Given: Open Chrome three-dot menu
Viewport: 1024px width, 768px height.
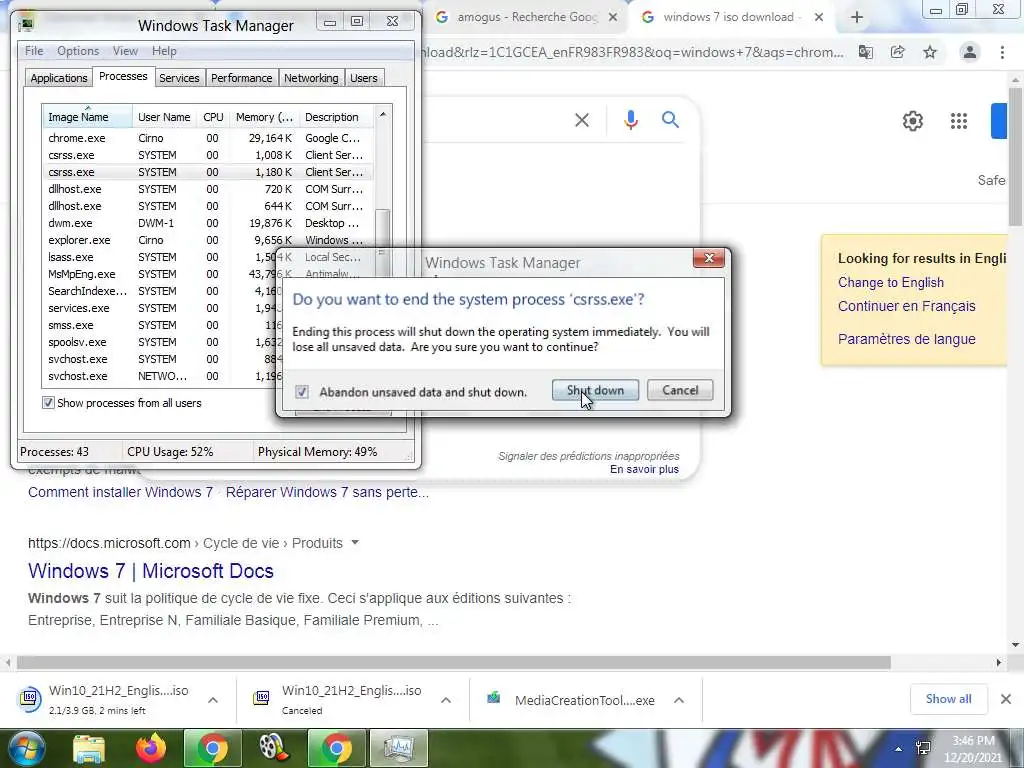Looking at the screenshot, I should tap(1002, 52).
